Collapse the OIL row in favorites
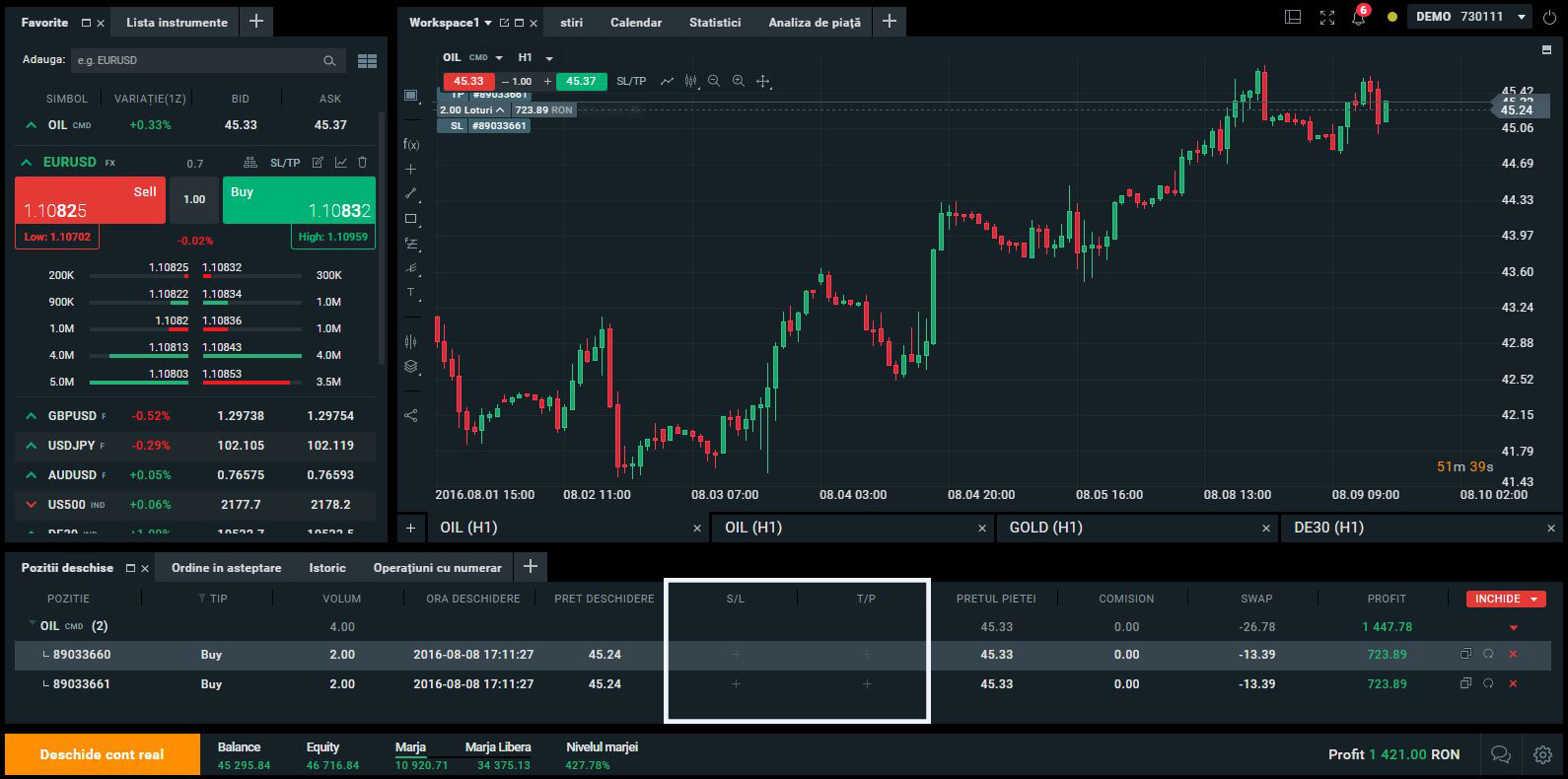Screen dimensions: 1568x779 click(x=31, y=125)
